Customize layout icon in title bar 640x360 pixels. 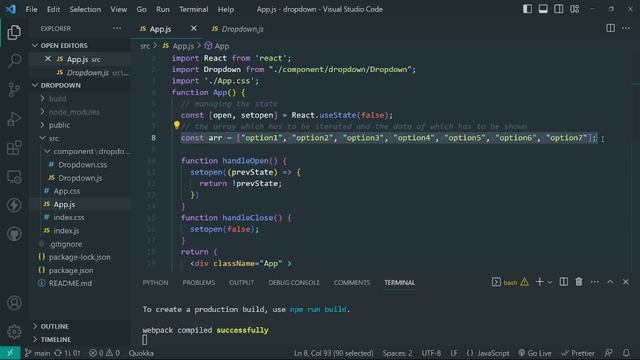(x=575, y=9)
